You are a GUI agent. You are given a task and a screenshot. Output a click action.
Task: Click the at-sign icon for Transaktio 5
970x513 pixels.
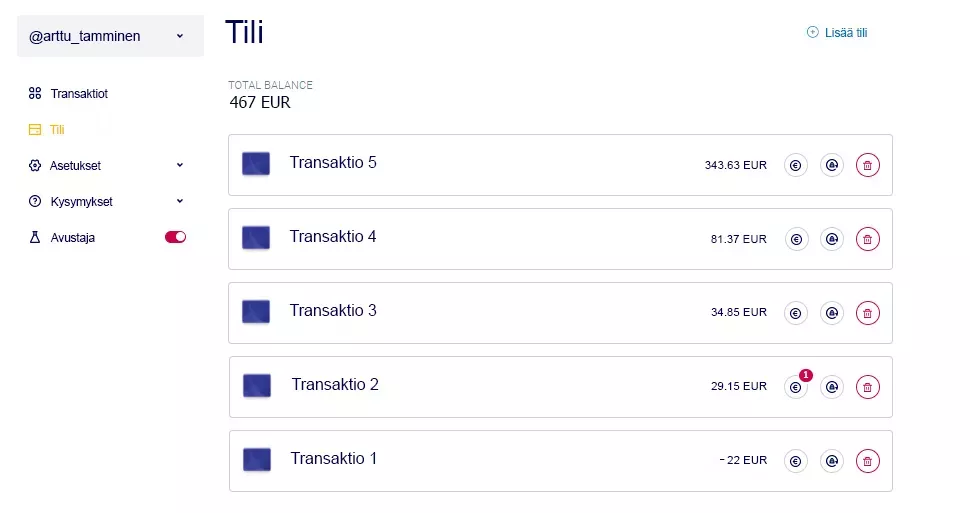point(832,165)
